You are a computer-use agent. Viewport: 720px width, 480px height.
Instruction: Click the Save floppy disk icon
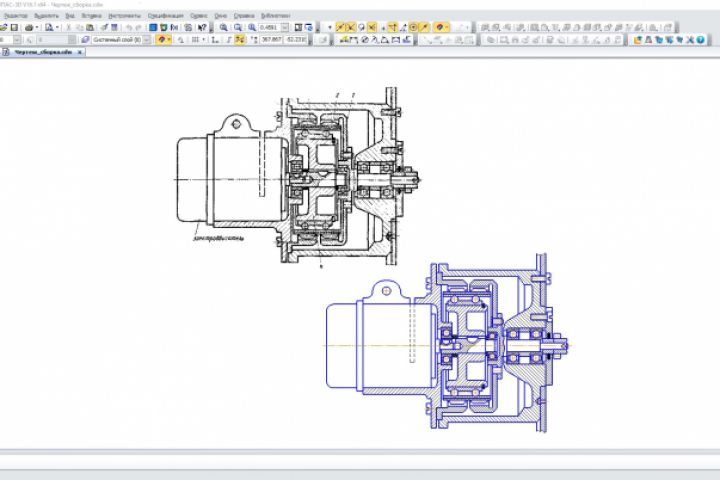(x=14, y=28)
